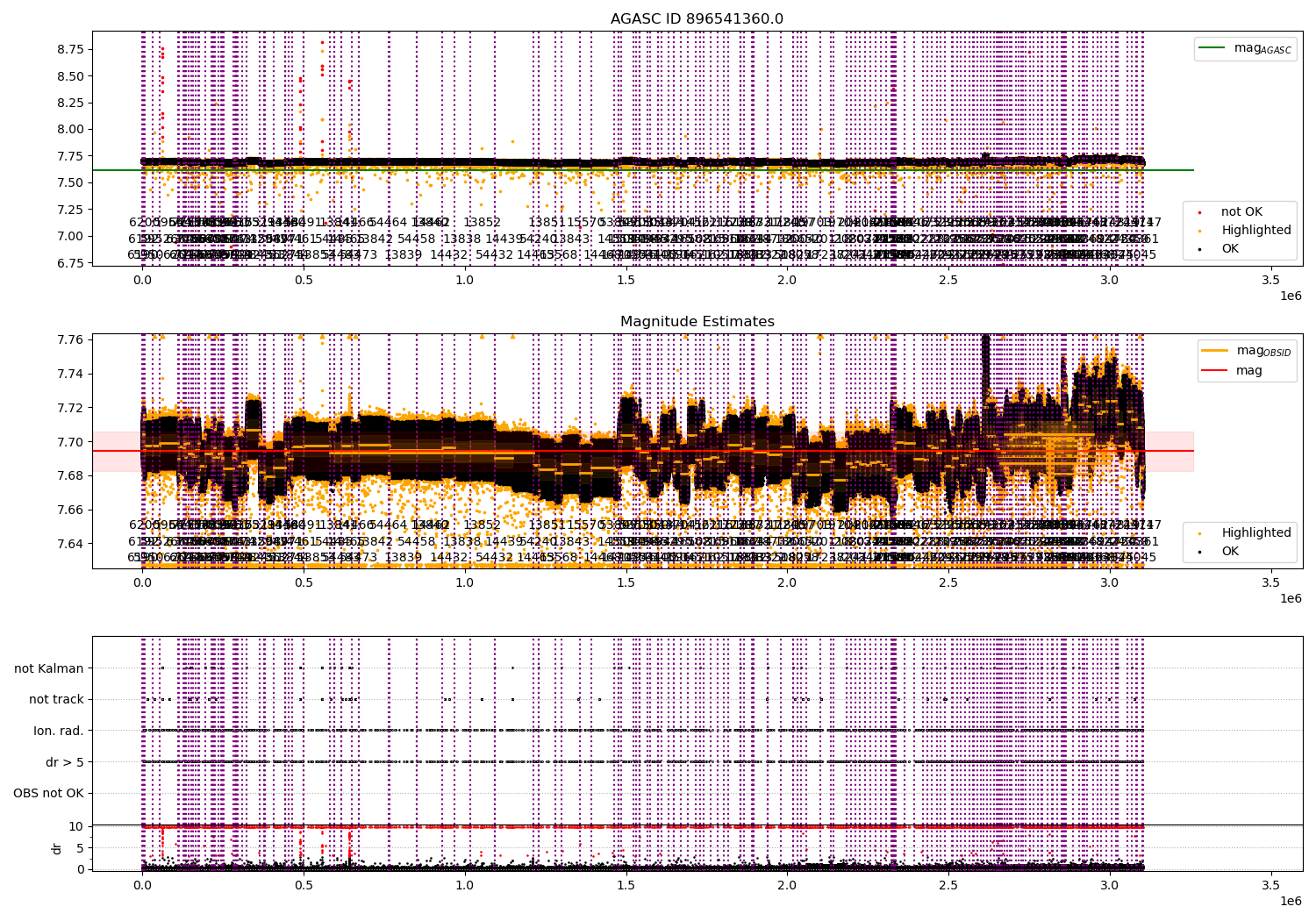The height and width of the screenshot is (921, 1316).
Task: Click obsid label 54458 in the top plot
Action: pyautogui.click(x=416, y=239)
